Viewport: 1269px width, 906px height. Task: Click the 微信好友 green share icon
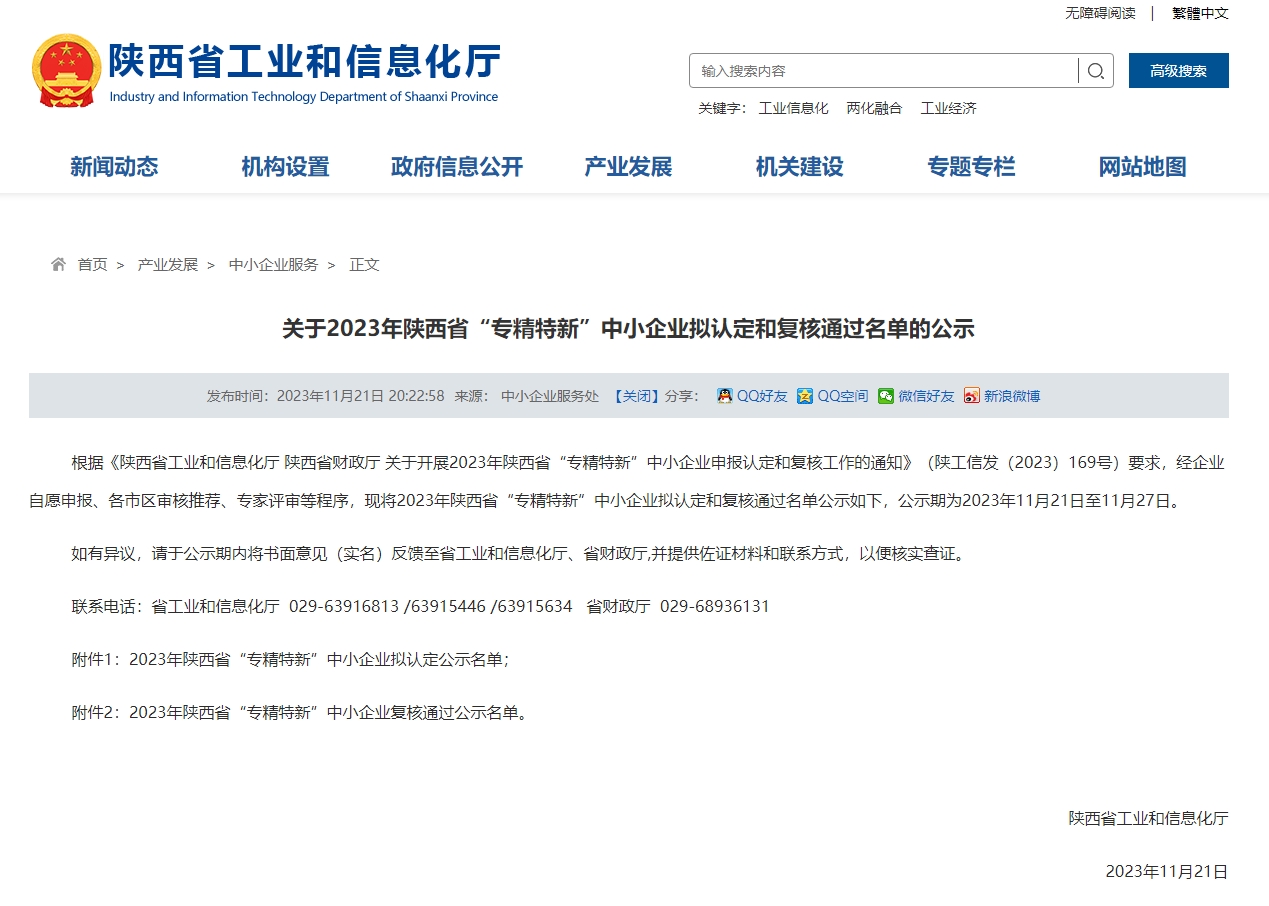[x=886, y=396]
